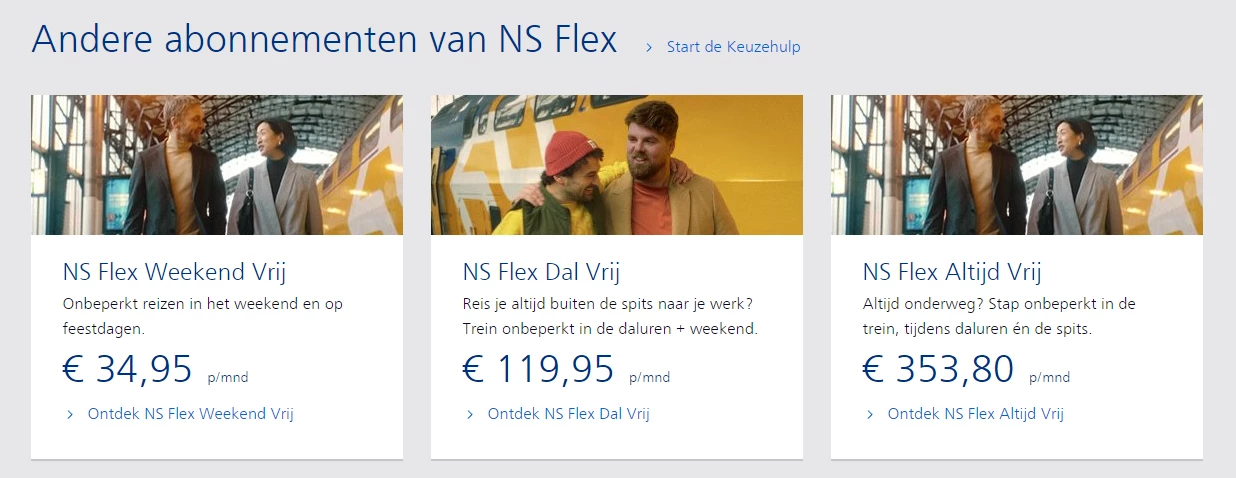Click the Dal Vrij description about daluren
1236x478 pixels.
tap(610, 315)
